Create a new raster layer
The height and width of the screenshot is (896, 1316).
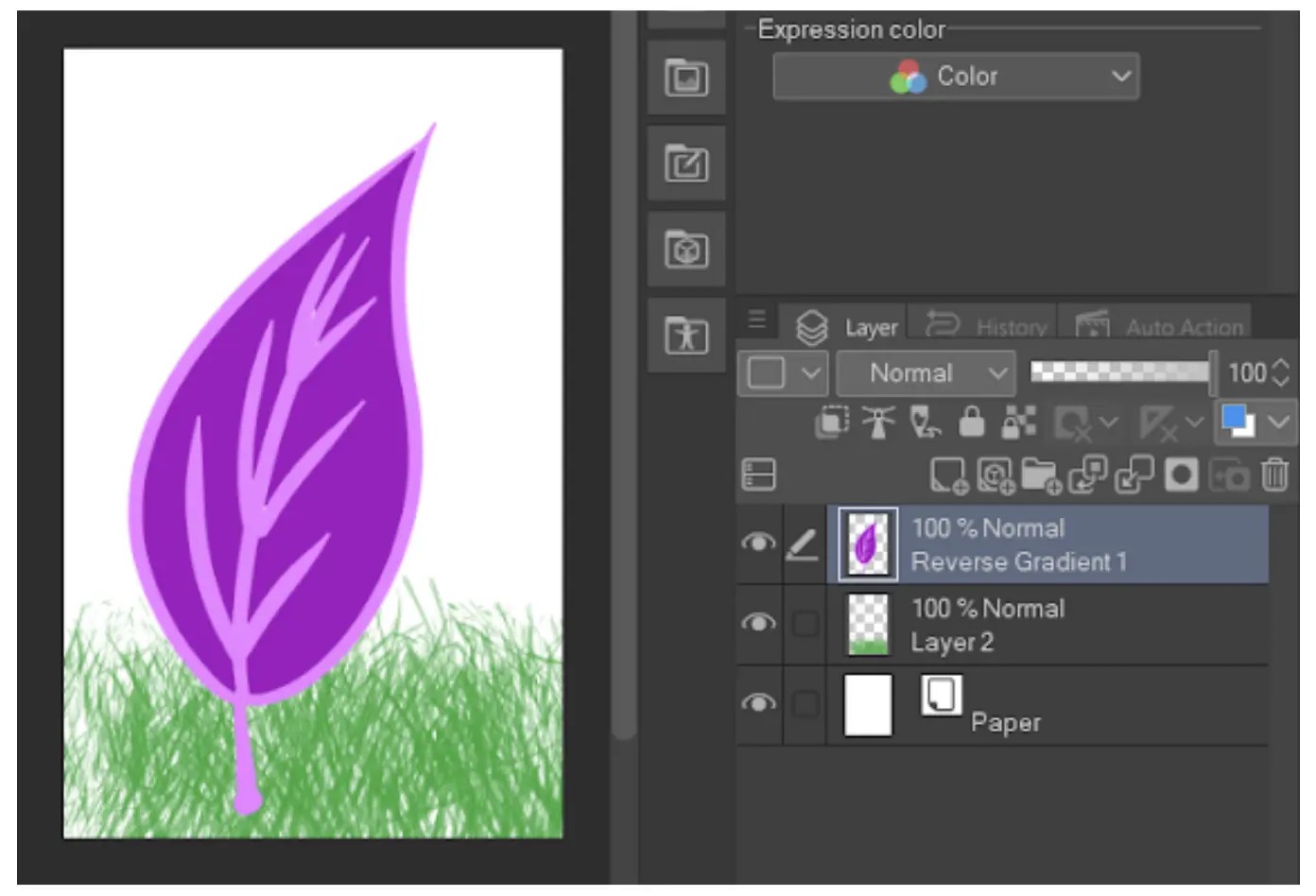[x=948, y=475]
